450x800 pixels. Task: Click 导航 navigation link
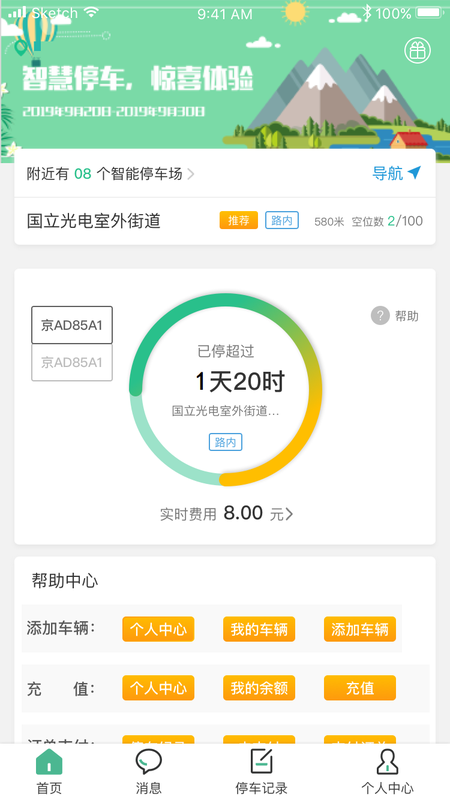click(x=387, y=173)
